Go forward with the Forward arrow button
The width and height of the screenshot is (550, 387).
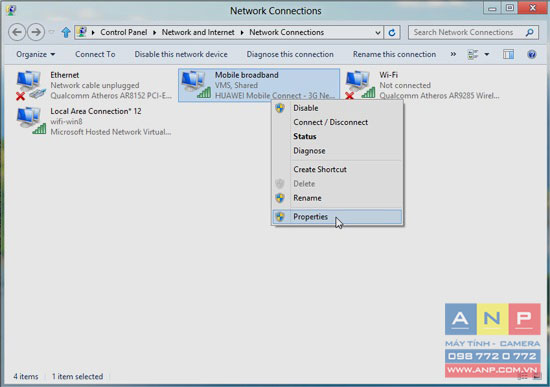click(36, 32)
